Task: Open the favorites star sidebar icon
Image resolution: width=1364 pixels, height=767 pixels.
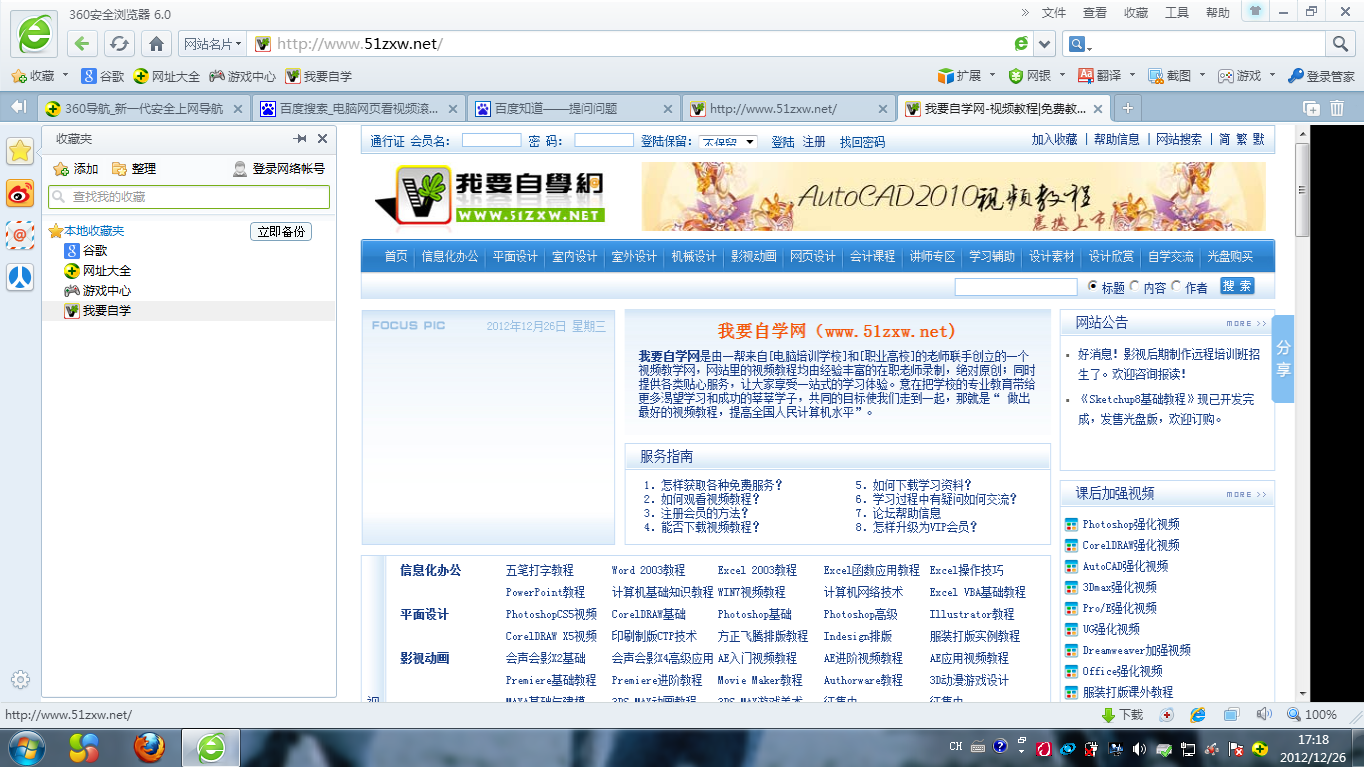Action: tap(20, 151)
